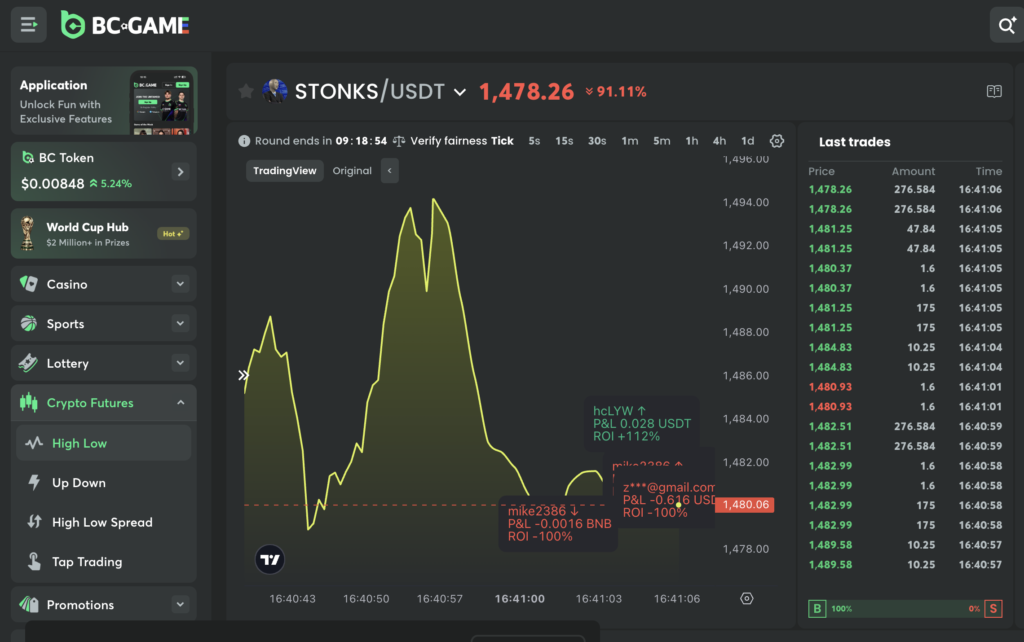Image resolution: width=1024 pixels, height=642 pixels.
Task: Expand the Promotions menu chevron
Action: pos(180,605)
